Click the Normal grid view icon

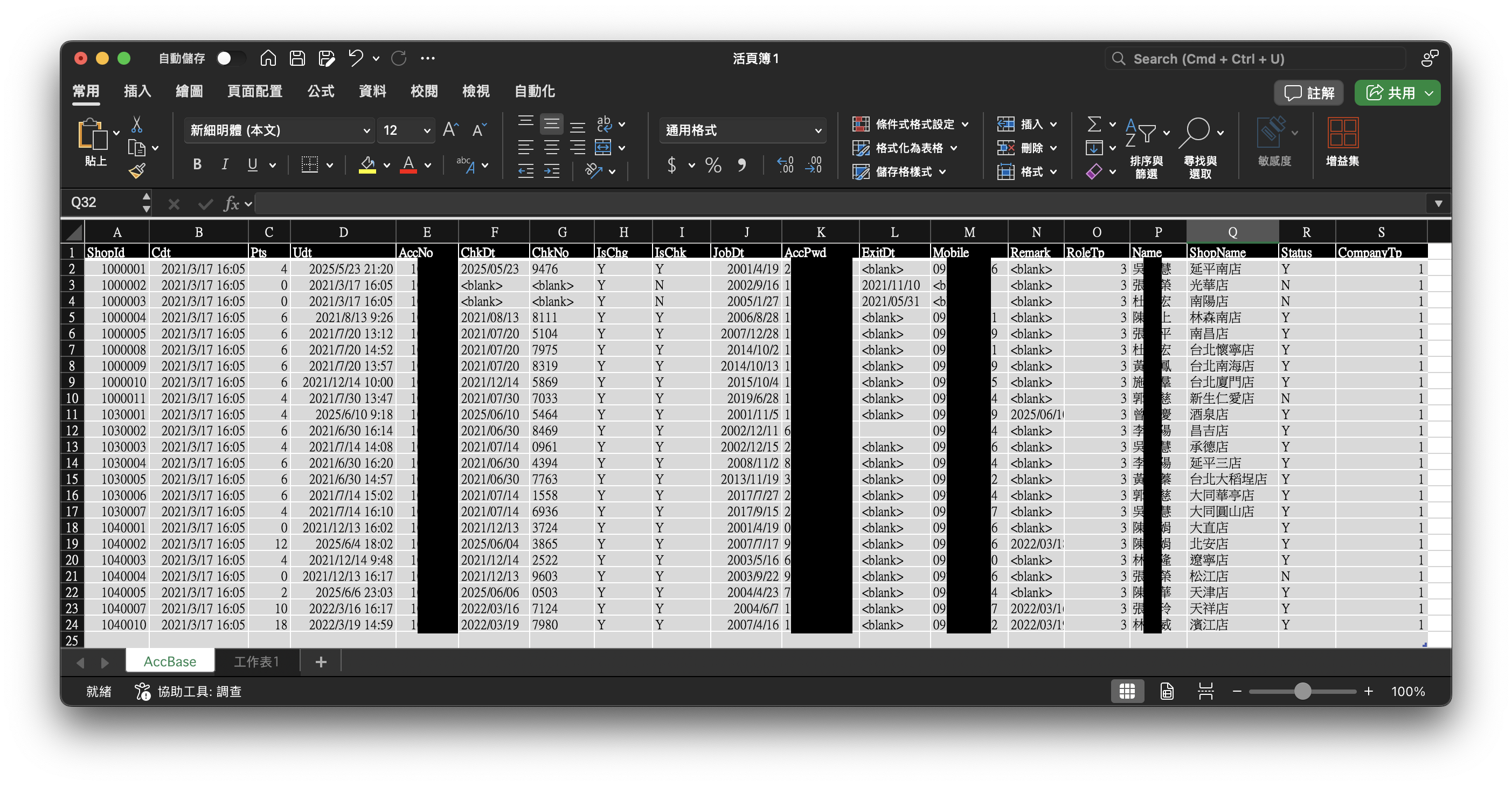(x=1127, y=691)
